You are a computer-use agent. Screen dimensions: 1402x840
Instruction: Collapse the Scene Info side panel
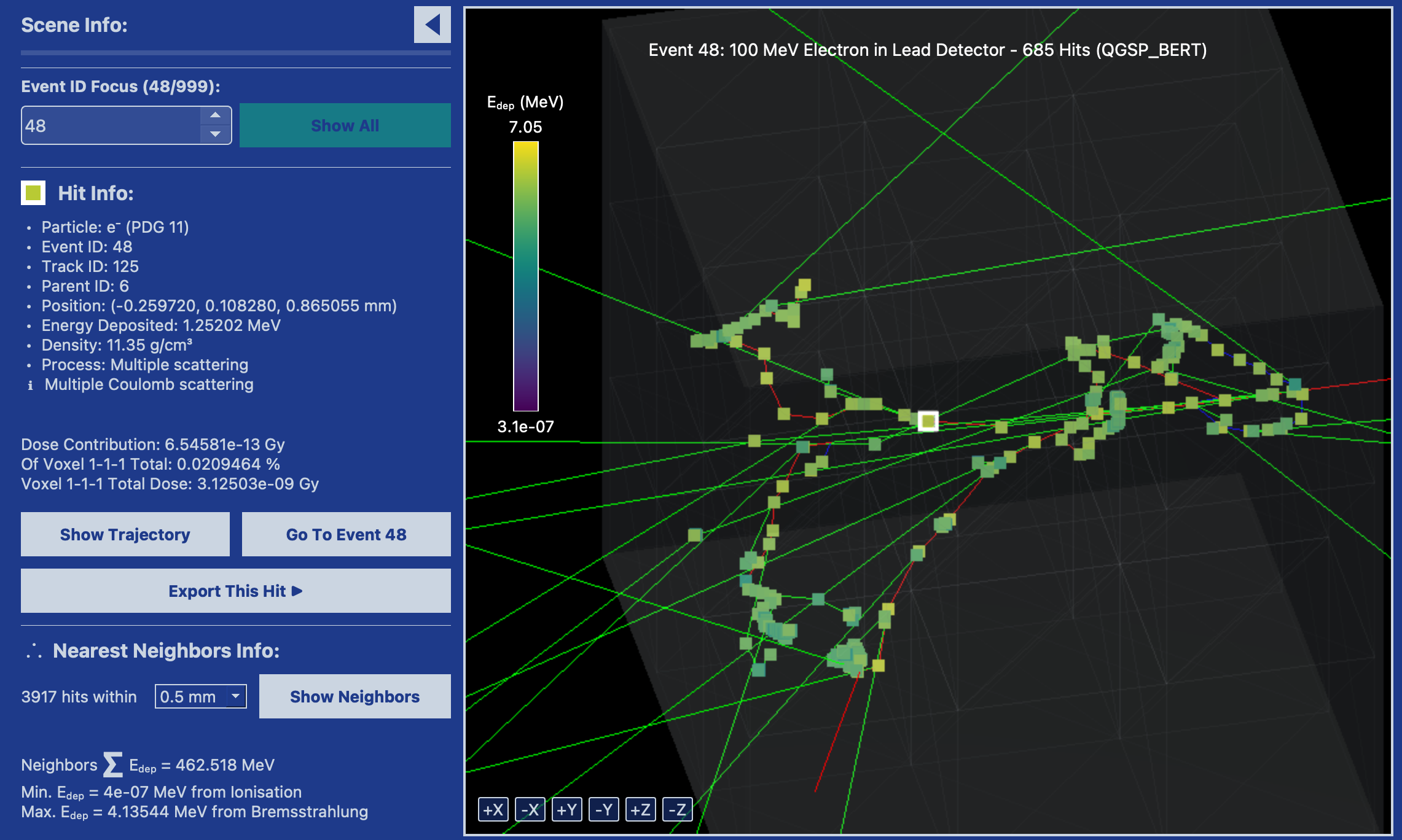(x=432, y=25)
